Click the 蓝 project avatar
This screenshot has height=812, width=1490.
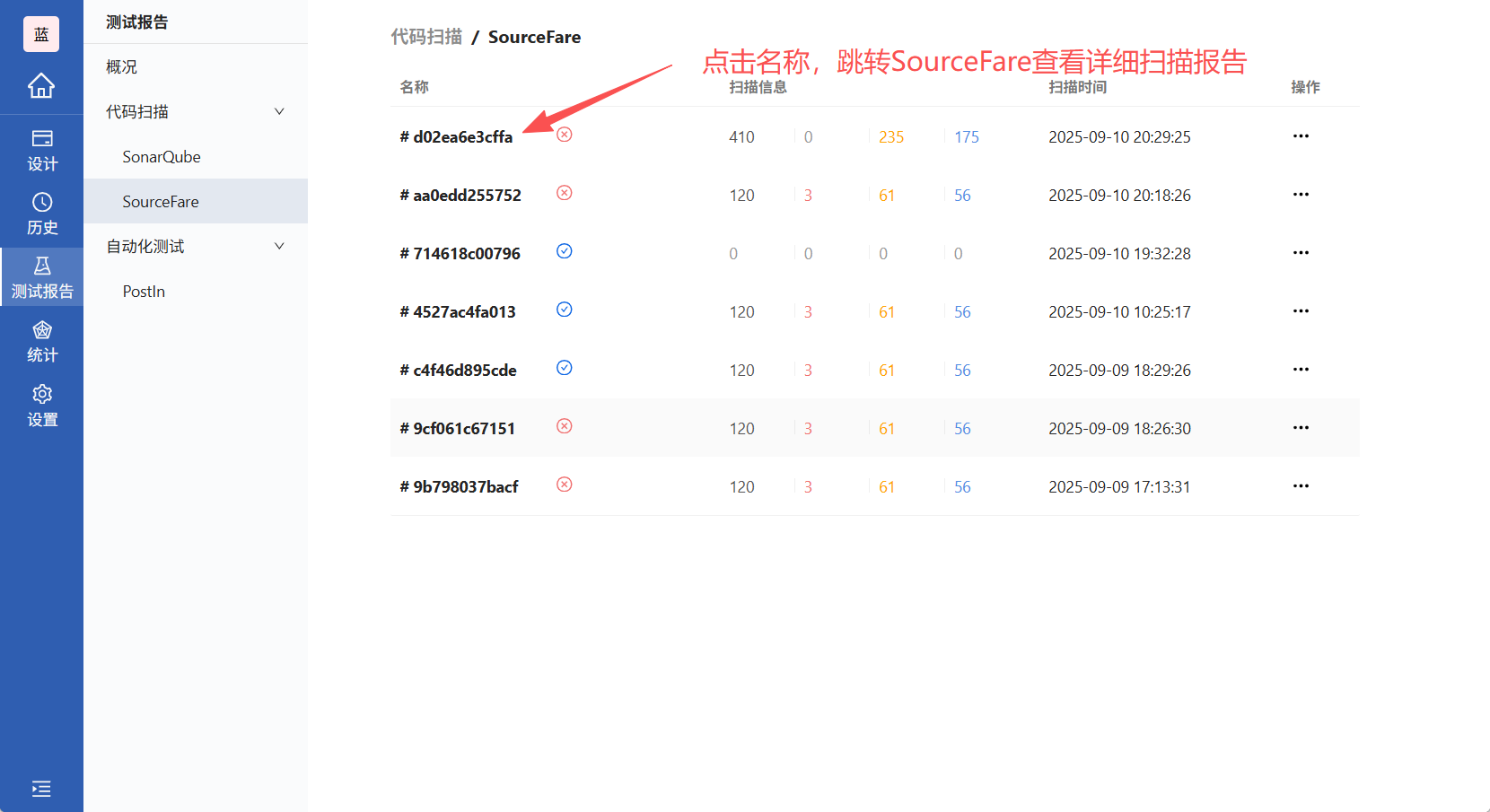tap(41, 34)
